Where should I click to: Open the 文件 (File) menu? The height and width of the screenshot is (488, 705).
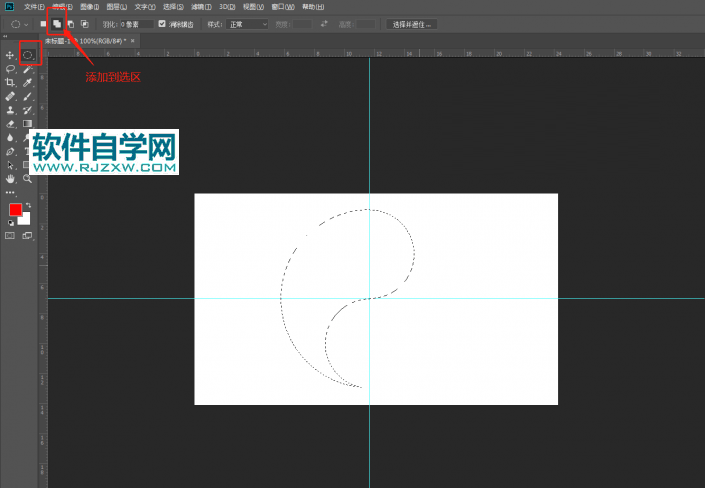(34, 6)
